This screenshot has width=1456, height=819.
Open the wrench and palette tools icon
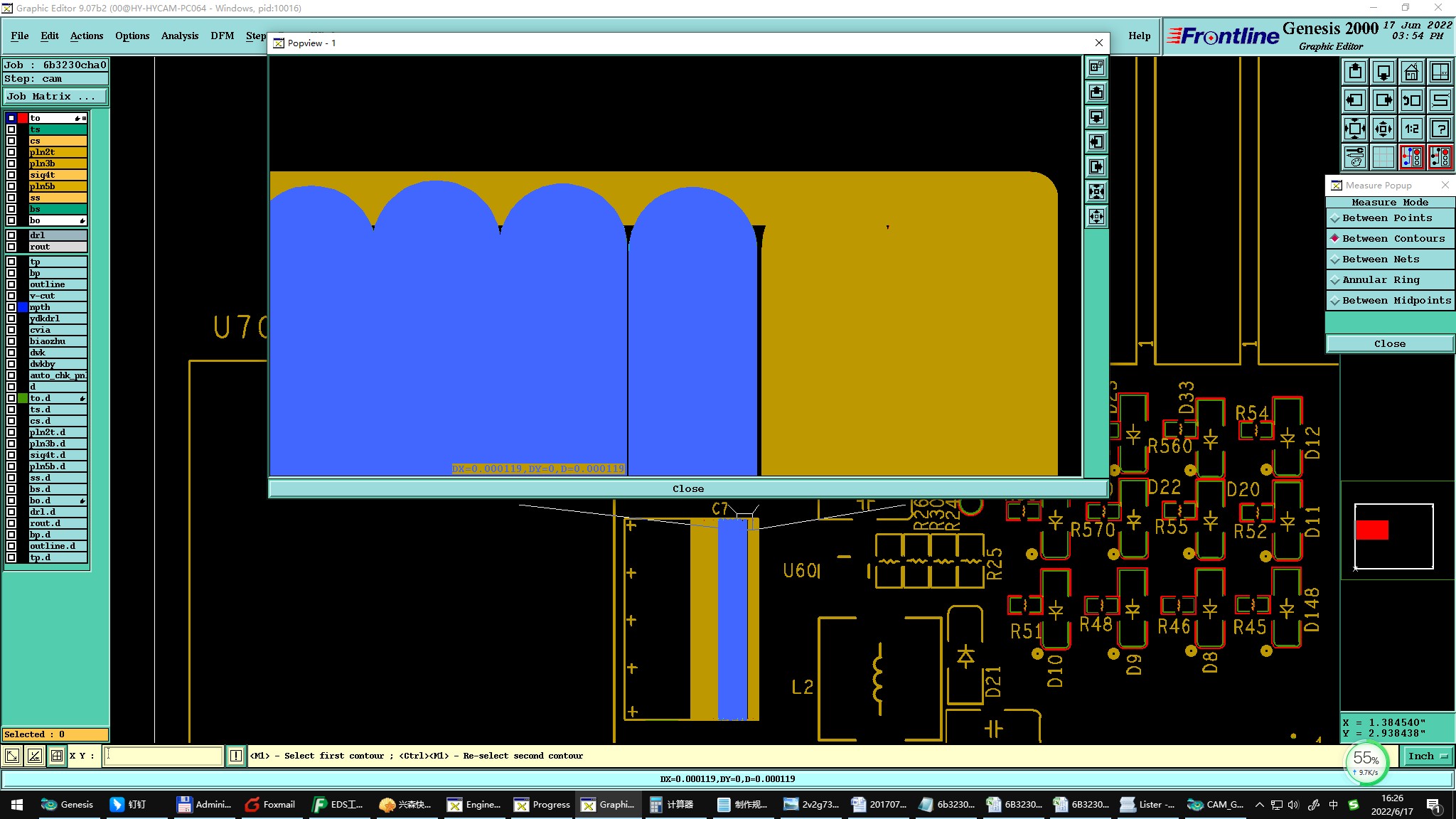click(1355, 157)
